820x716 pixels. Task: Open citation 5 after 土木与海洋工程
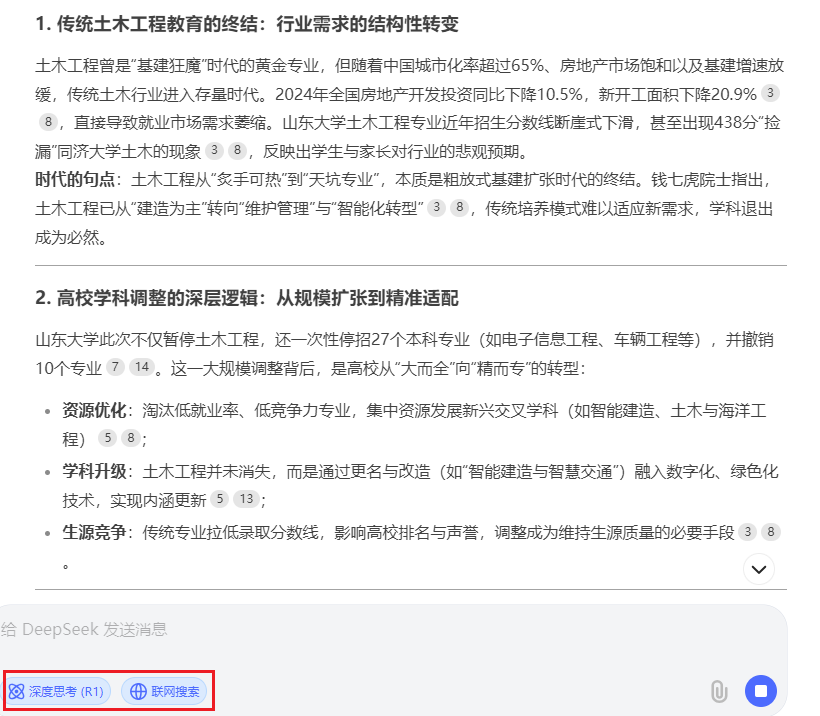107,438
